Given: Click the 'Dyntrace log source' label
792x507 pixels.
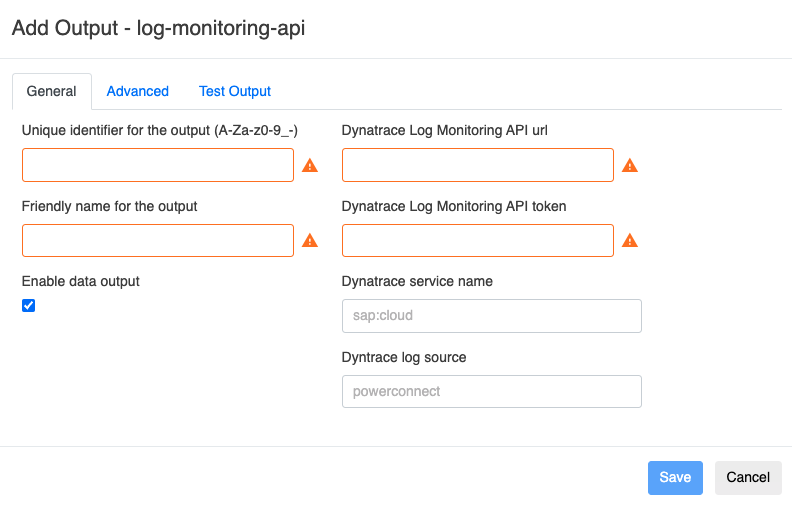Looking at the screenshot, I should click(x=404, y=357).
